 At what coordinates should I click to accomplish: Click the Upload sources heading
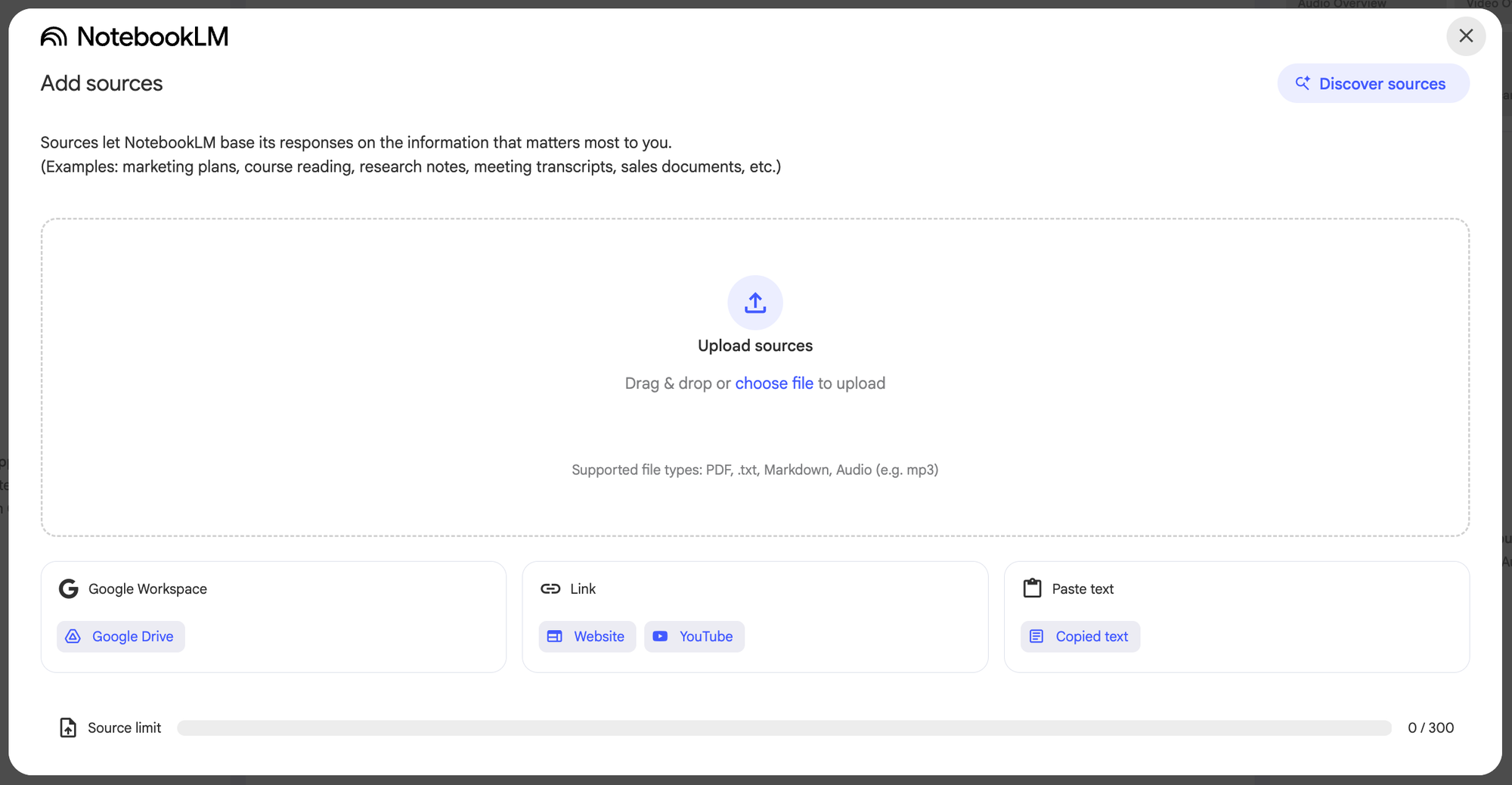755,346
